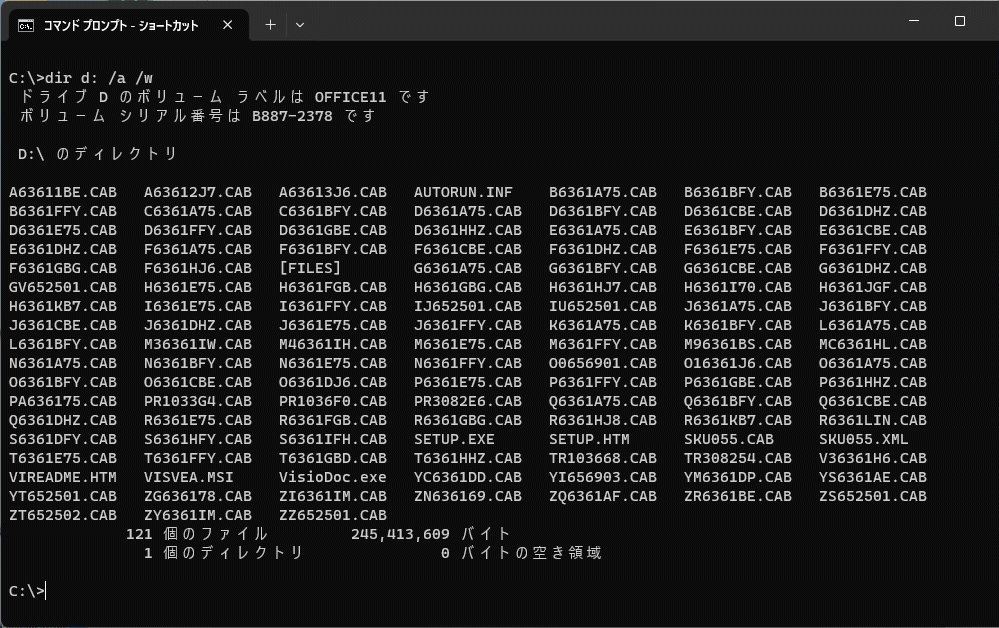Click the SKU055.CAB file name
999x628 pixels.
pyautogui.click(x=729, y=439)
